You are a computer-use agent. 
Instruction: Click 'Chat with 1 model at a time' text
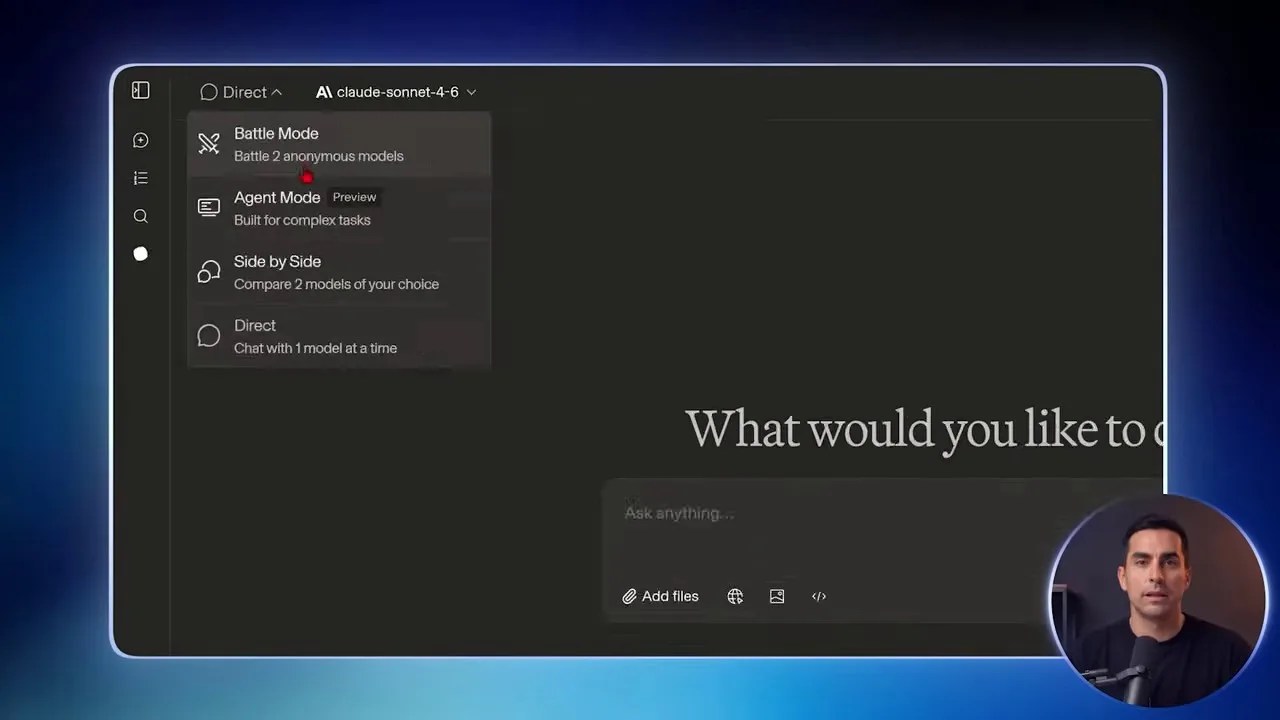(x=315, y=348)
